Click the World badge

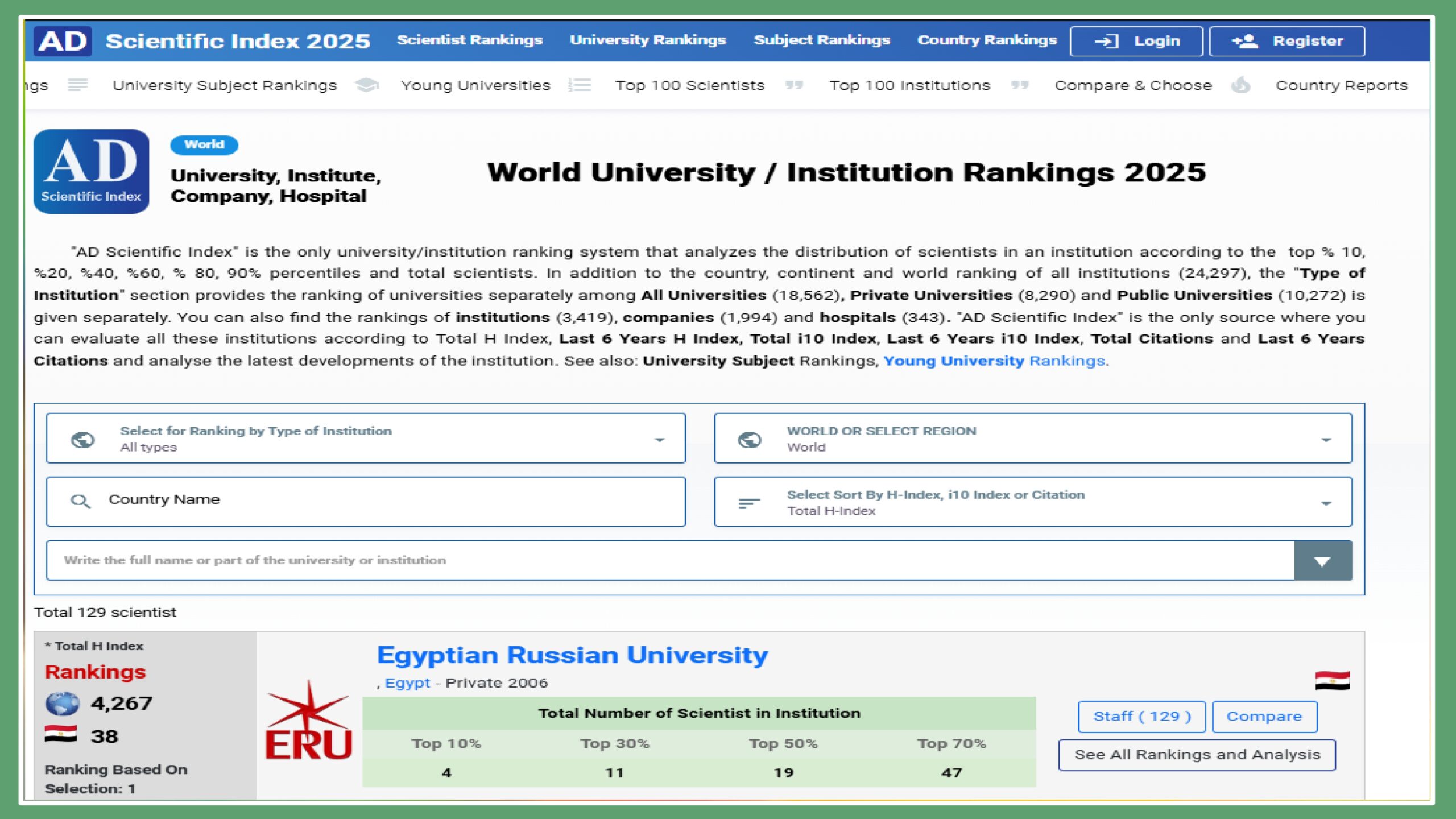[204, 144]
